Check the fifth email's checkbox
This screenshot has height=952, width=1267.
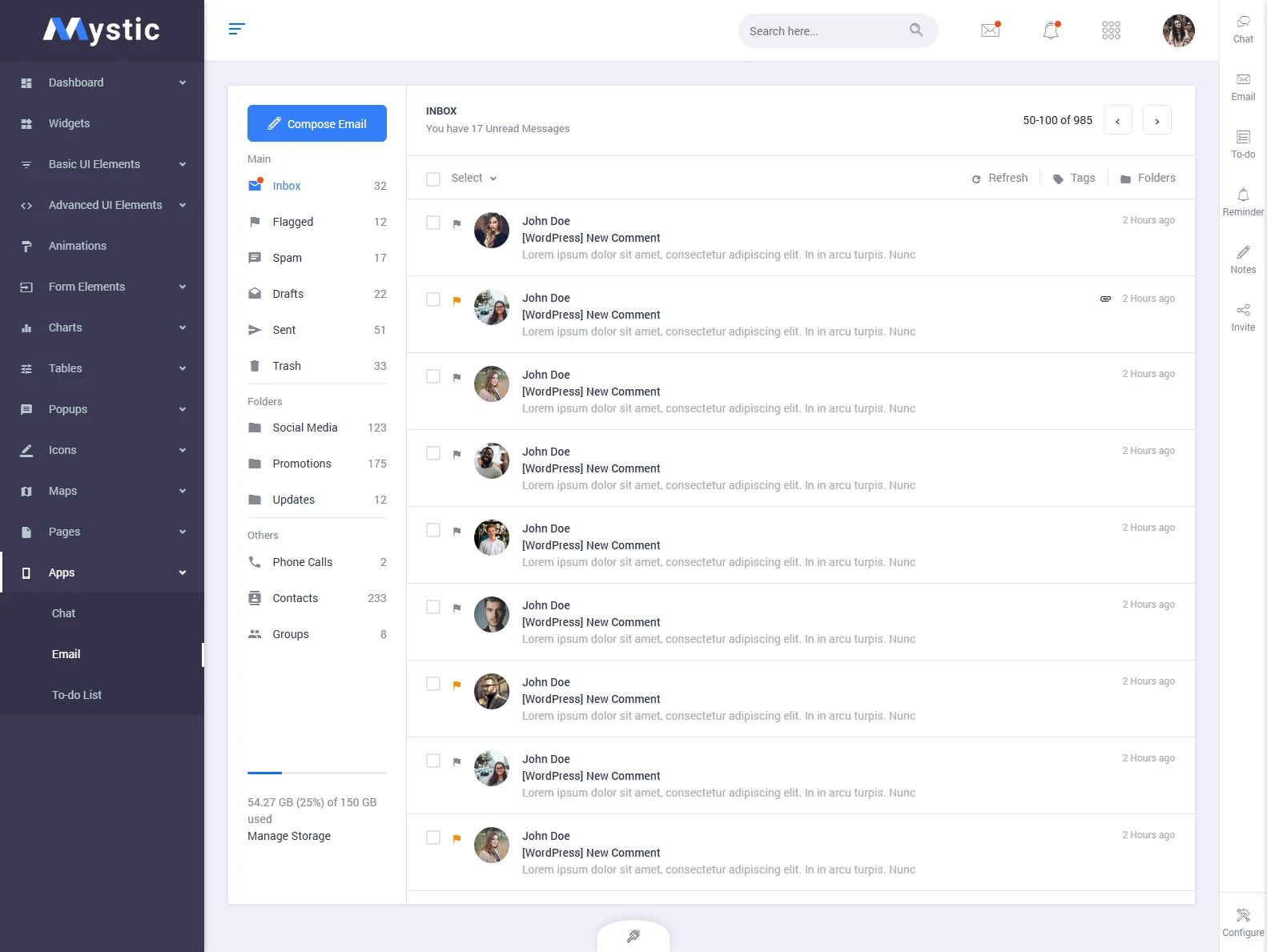[433, 530]
